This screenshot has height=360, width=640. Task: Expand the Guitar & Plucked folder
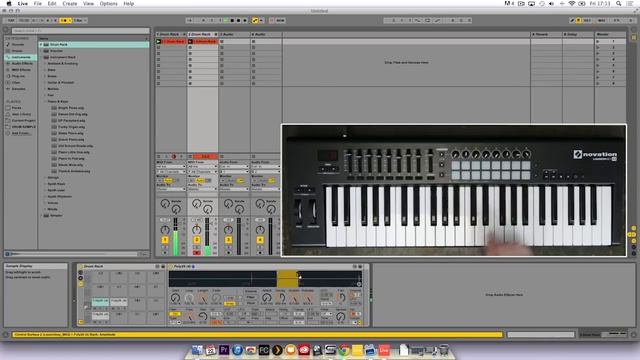click(x=45, y=82)
